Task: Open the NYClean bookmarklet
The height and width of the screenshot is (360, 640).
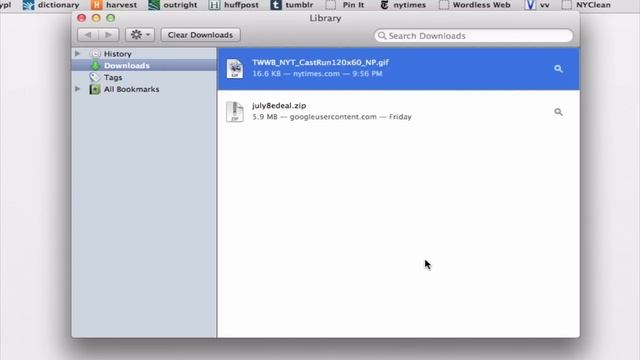Action: click(x=593, y=5)
